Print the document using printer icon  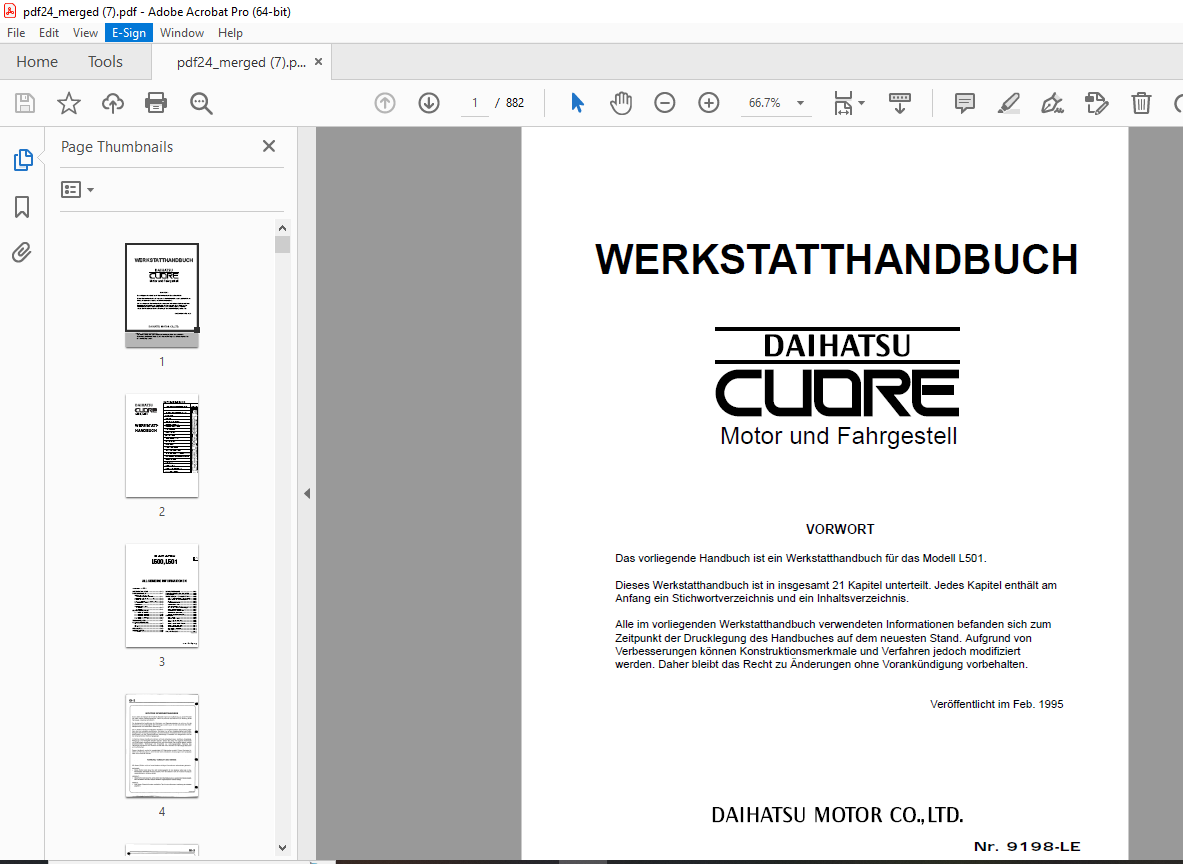pyautogui.click(x=156, y=103)
